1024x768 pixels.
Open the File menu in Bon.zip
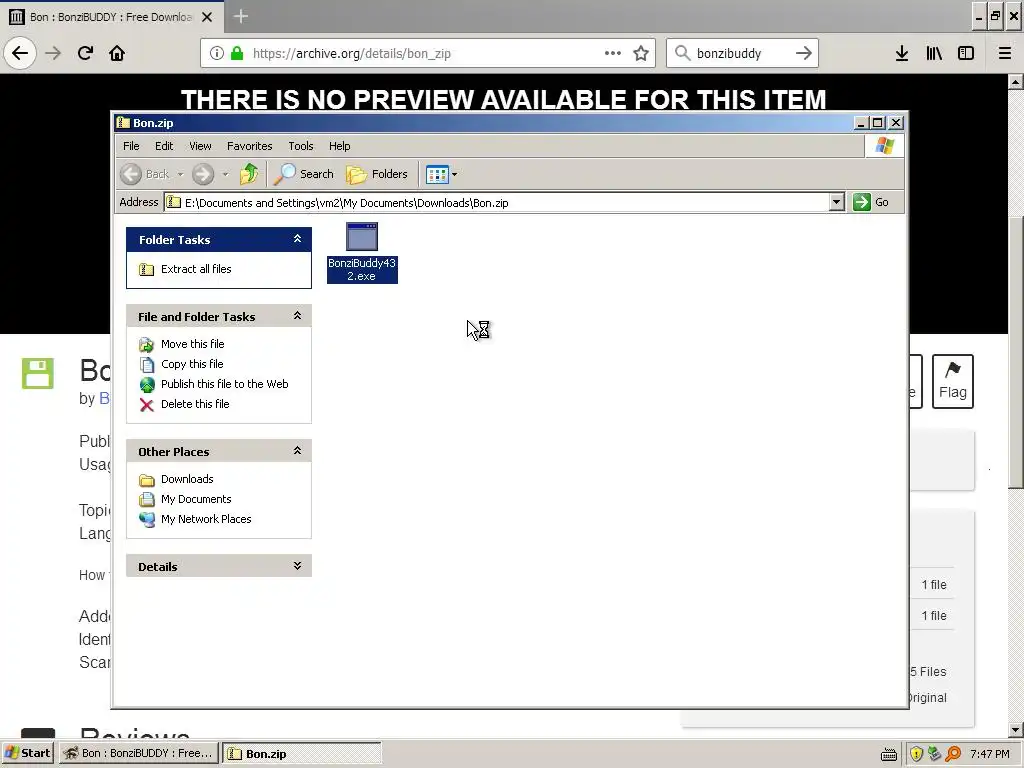131,146
